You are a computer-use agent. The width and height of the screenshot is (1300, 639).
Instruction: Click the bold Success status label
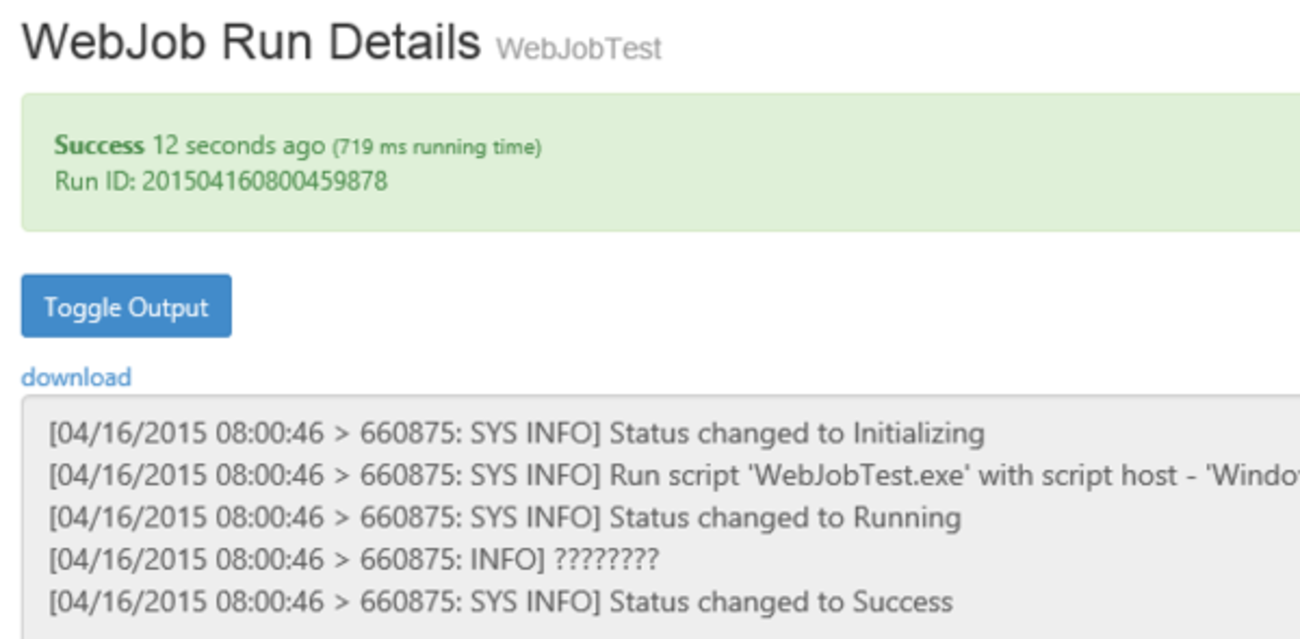coord(99,146)
